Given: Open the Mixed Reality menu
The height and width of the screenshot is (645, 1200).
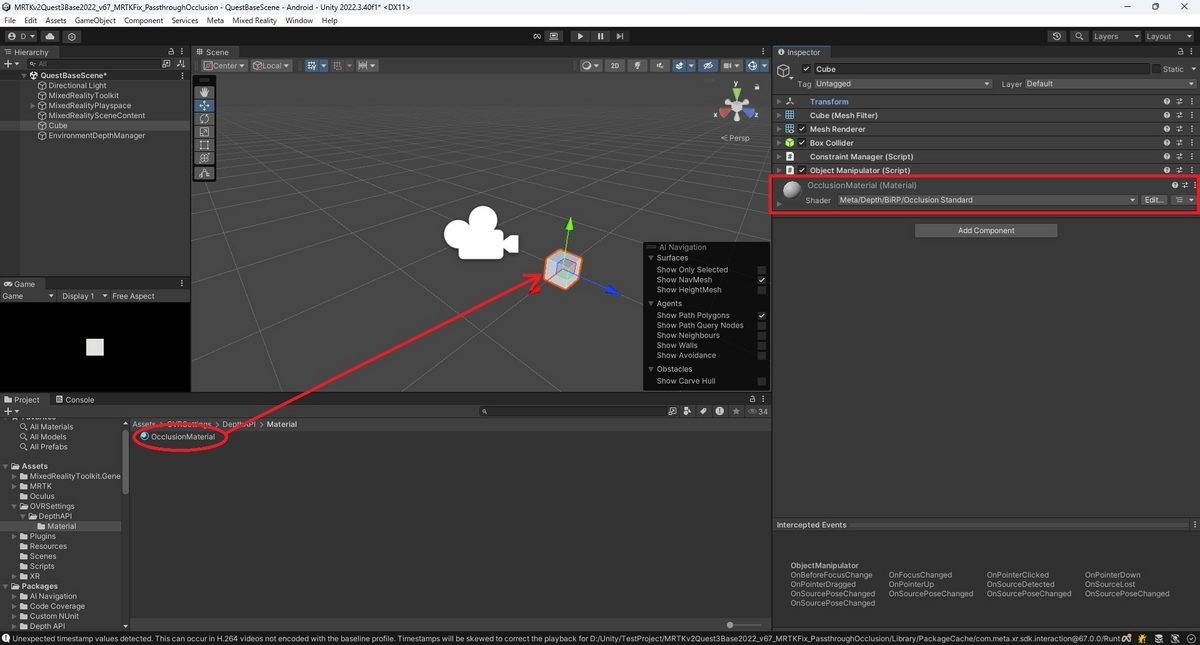Looking at the screenshot, I should [x=254, y=19].
